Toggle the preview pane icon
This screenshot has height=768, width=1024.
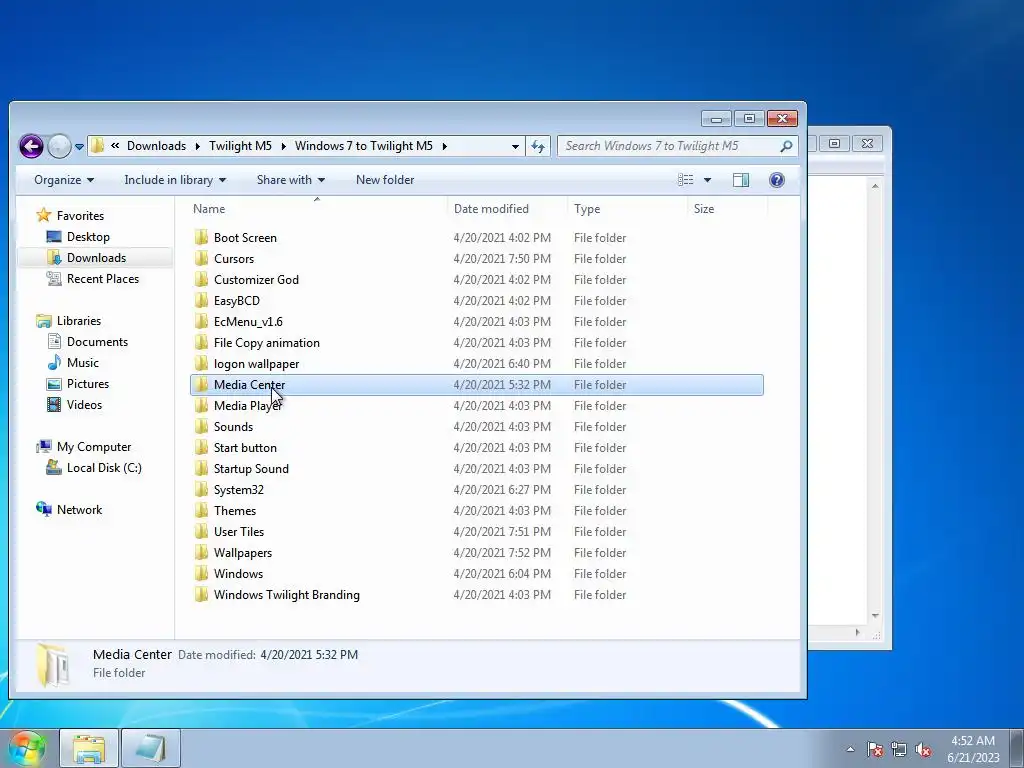741,180
